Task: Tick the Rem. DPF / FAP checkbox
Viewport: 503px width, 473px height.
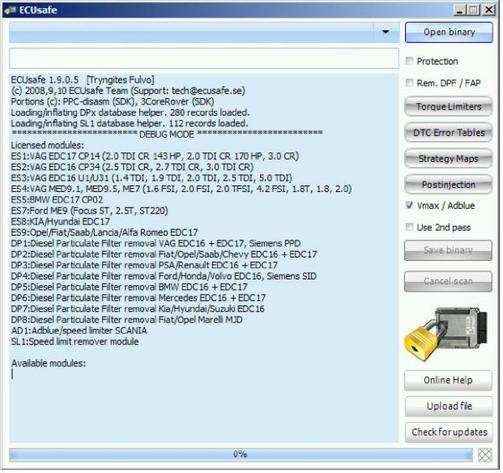Action: pyautogui.click(x=409, y=83)
